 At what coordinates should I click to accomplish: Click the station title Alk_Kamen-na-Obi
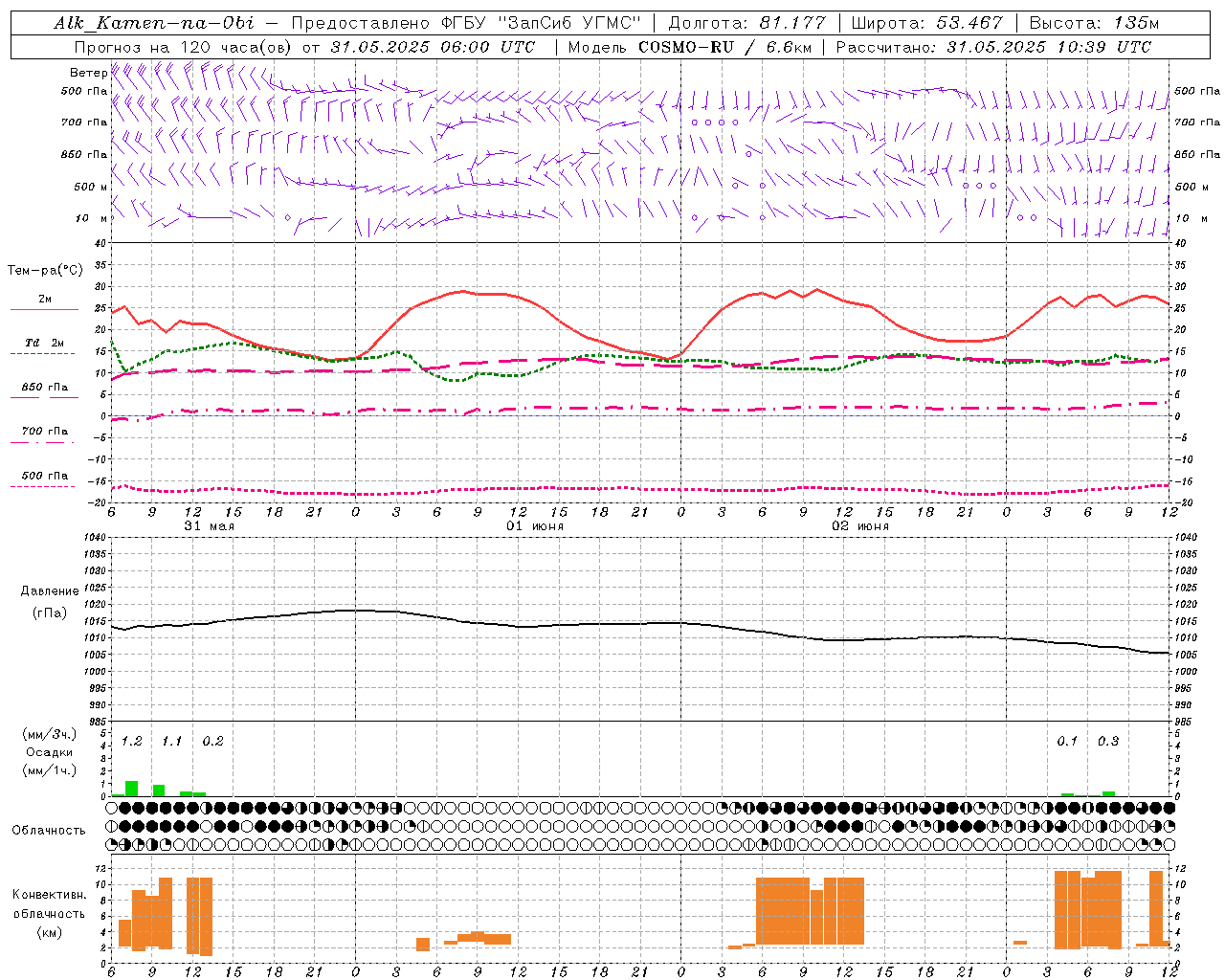153,23
